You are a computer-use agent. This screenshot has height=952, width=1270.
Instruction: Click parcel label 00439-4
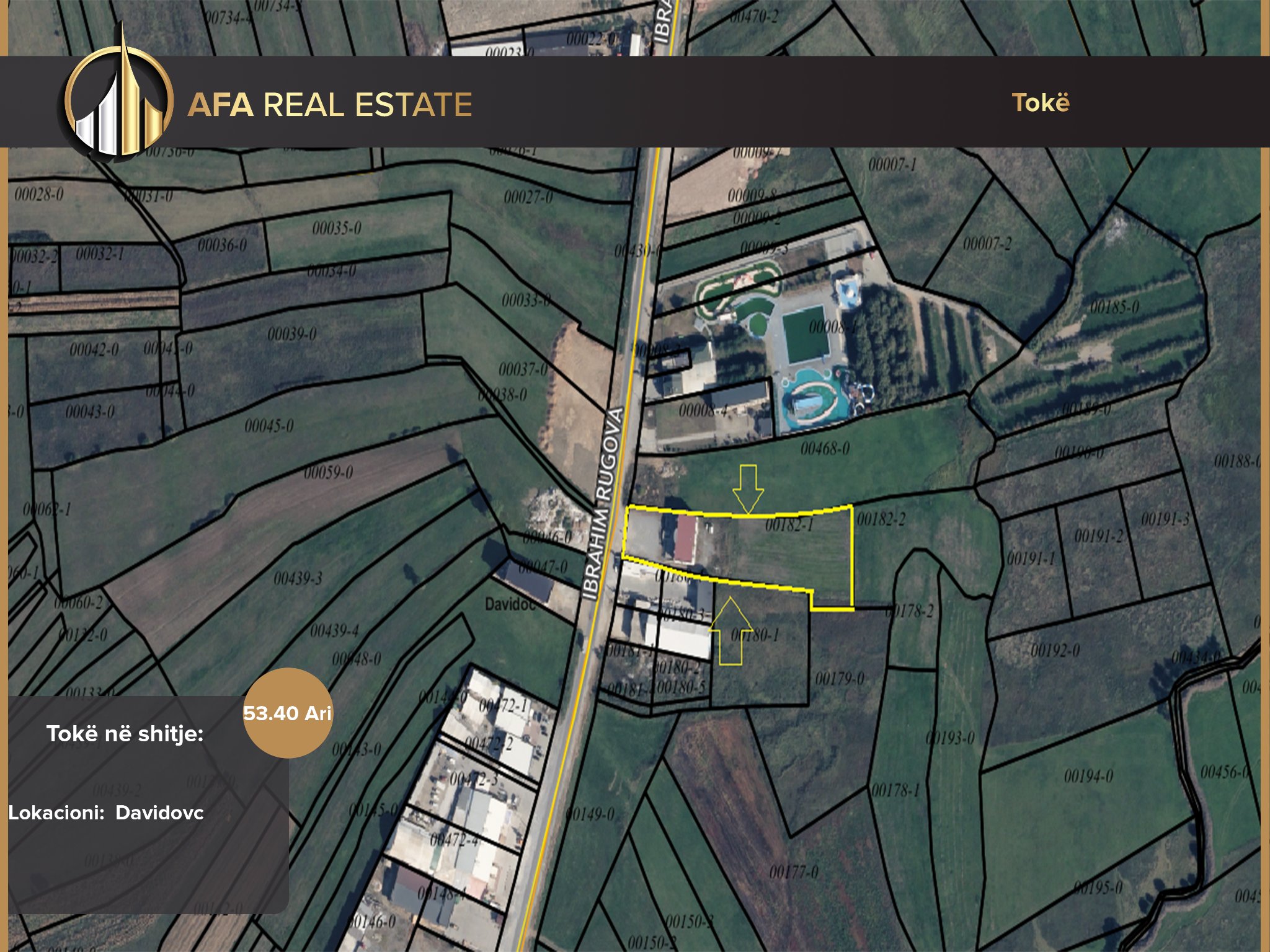pos(334,631)
